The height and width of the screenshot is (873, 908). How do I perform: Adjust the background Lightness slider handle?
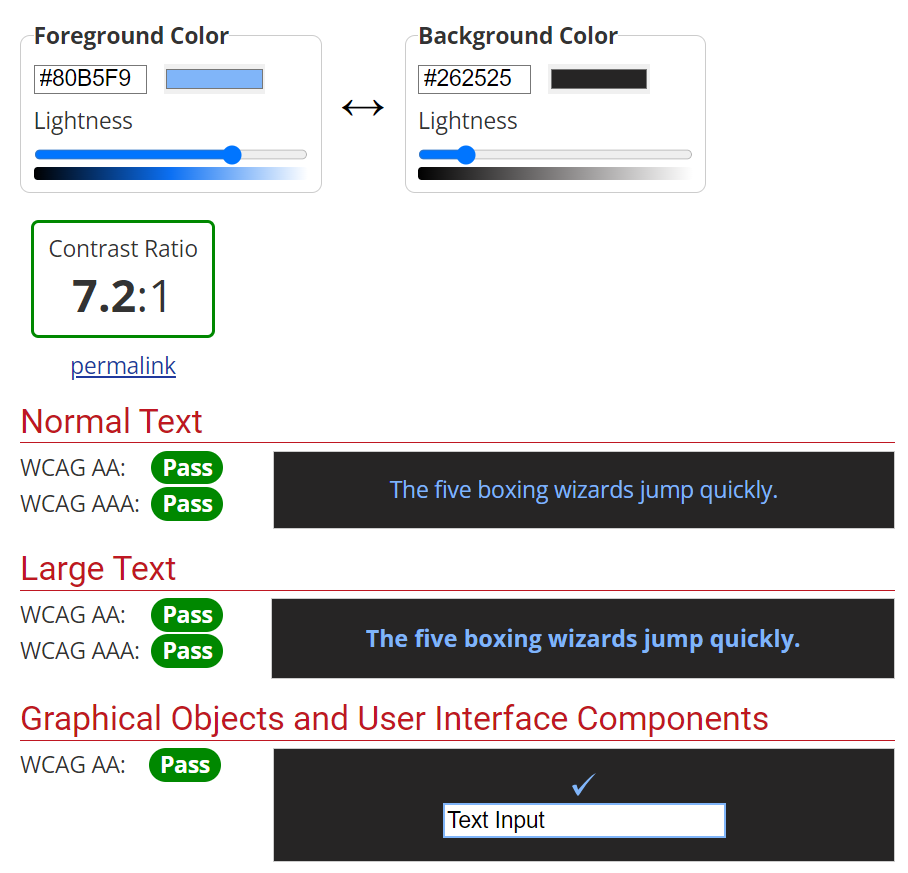point(466,155)
